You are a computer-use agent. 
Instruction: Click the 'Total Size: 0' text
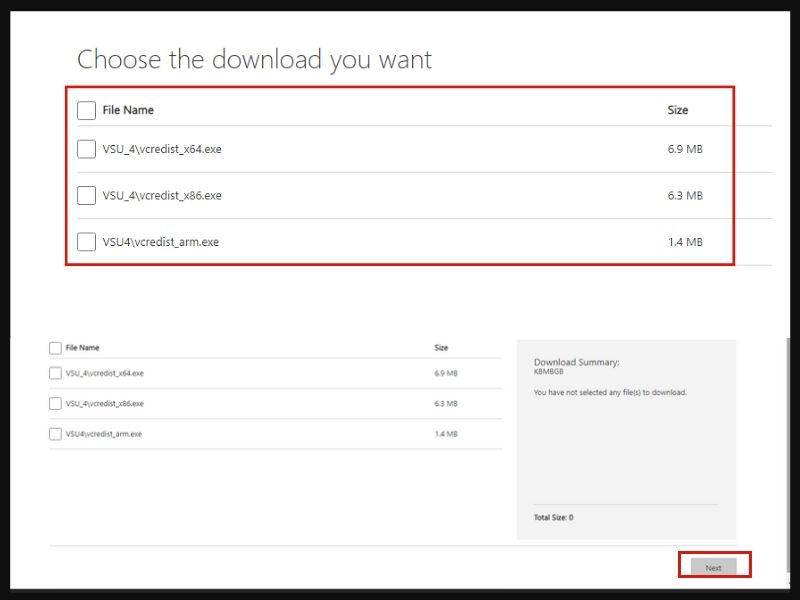pos(554,517)
